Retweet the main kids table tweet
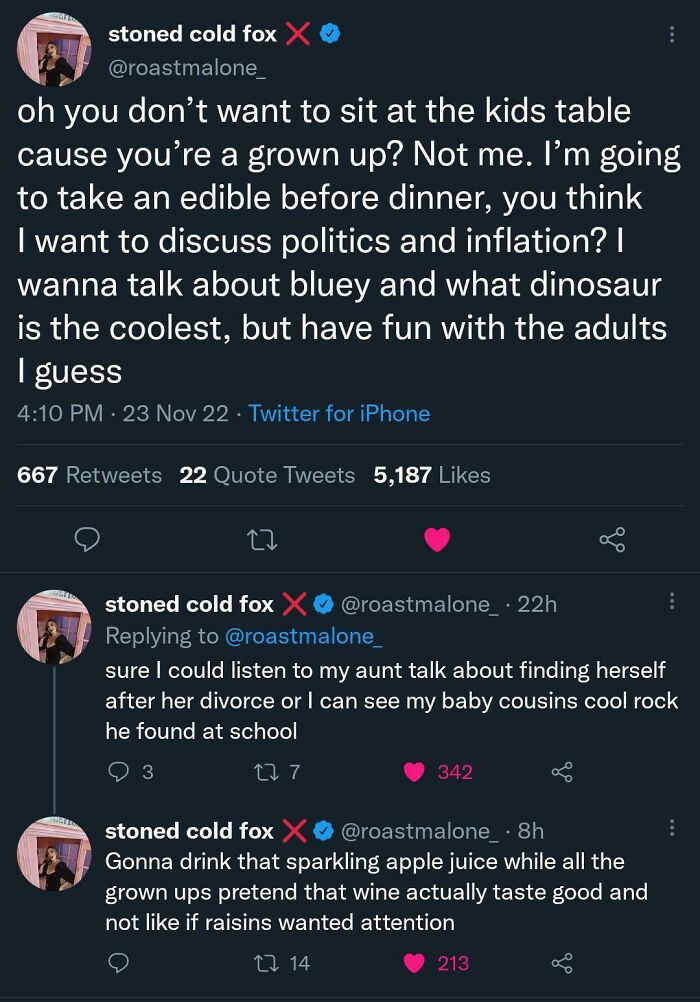Image resolution: width=700 pixels, height=1002 pixels. [x=263, y=541]
